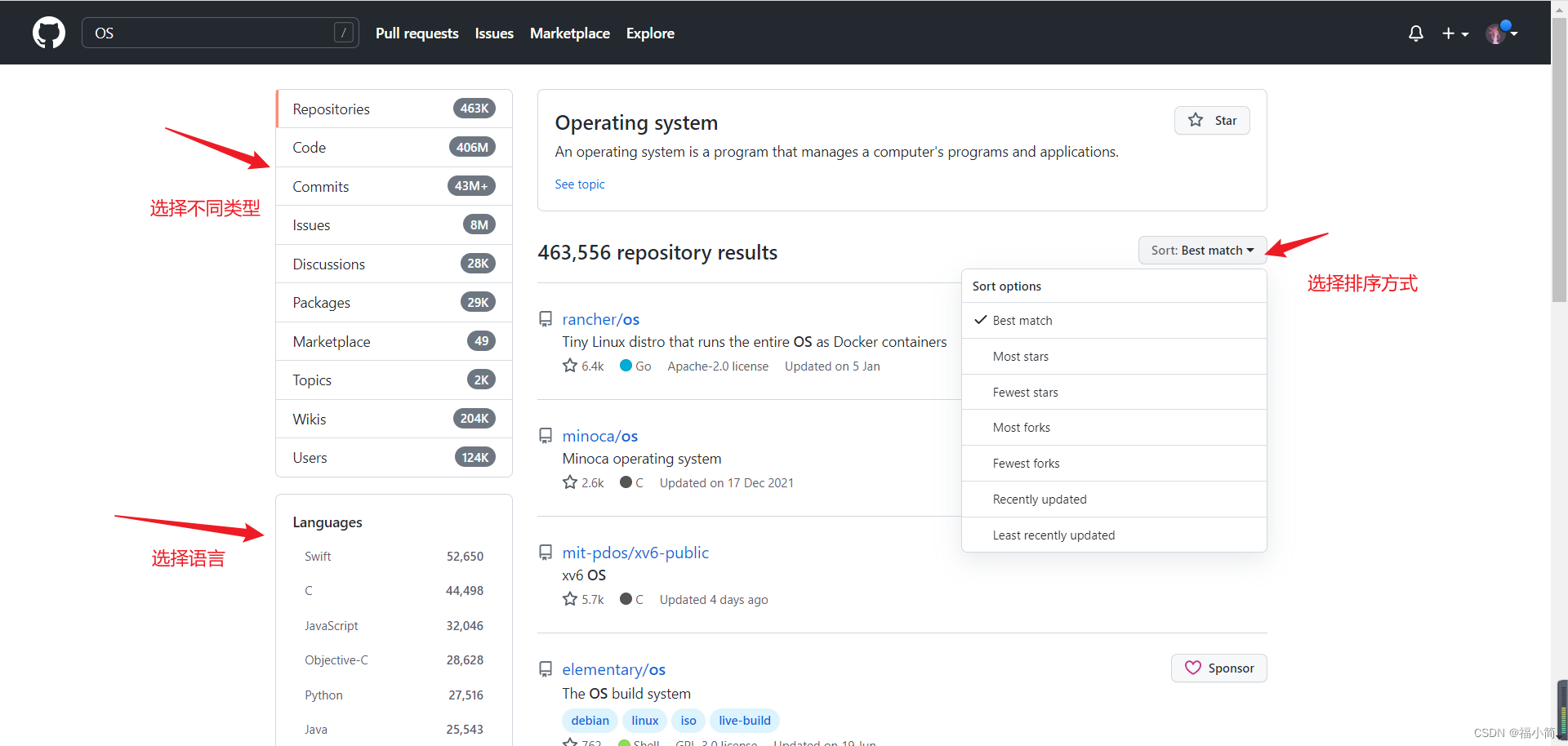Select the Users result type
This screenshot has height=746, width=1568.
pyautogui.click(x=394, y=458)
